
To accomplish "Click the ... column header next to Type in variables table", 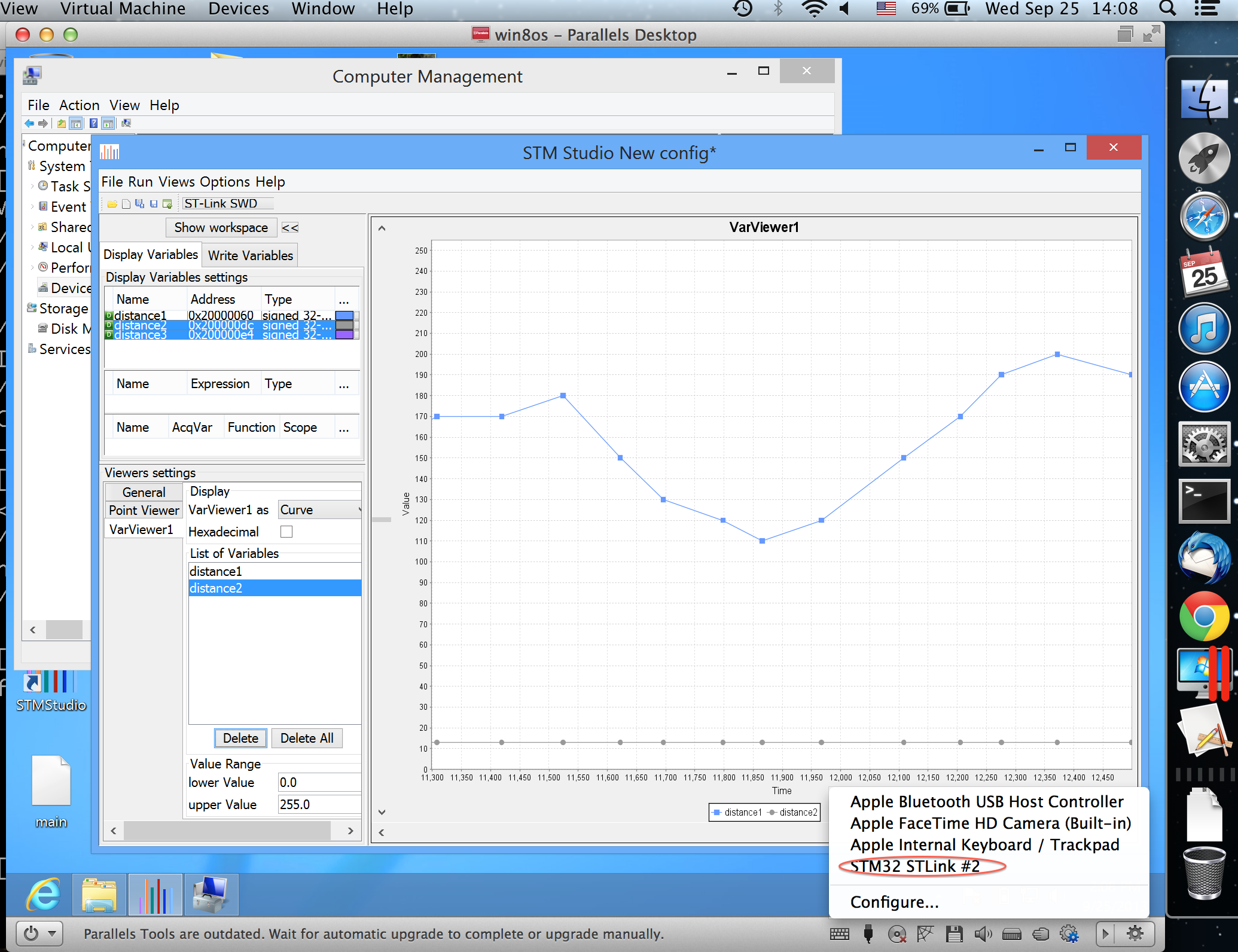I will 344,300.
